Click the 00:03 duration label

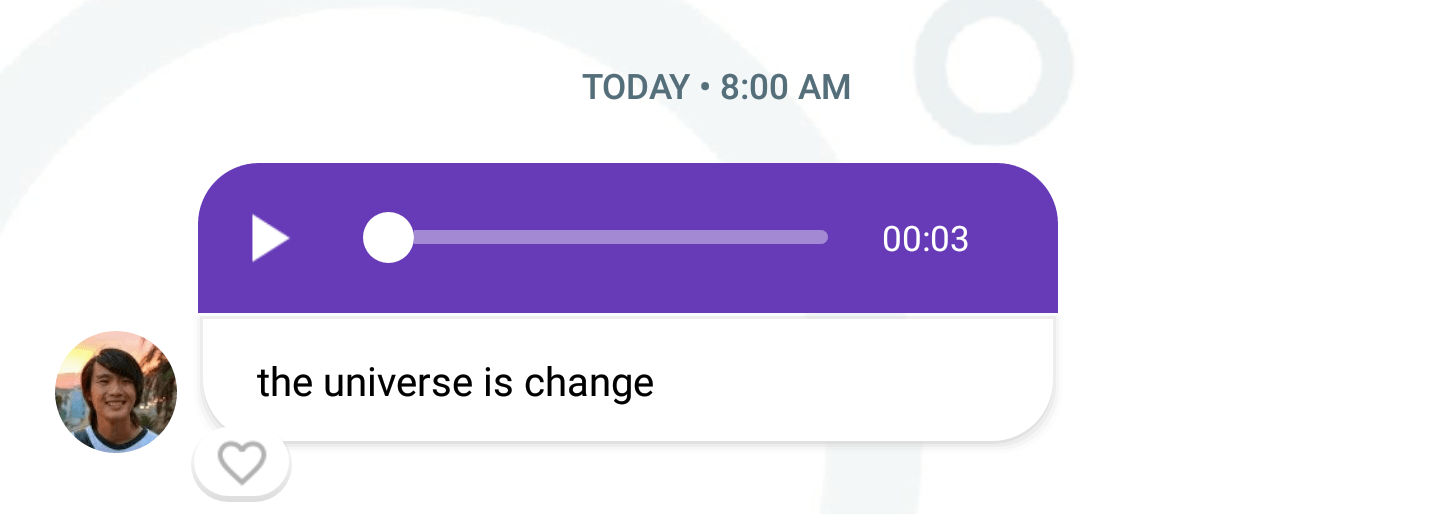[x=925, y=240]
